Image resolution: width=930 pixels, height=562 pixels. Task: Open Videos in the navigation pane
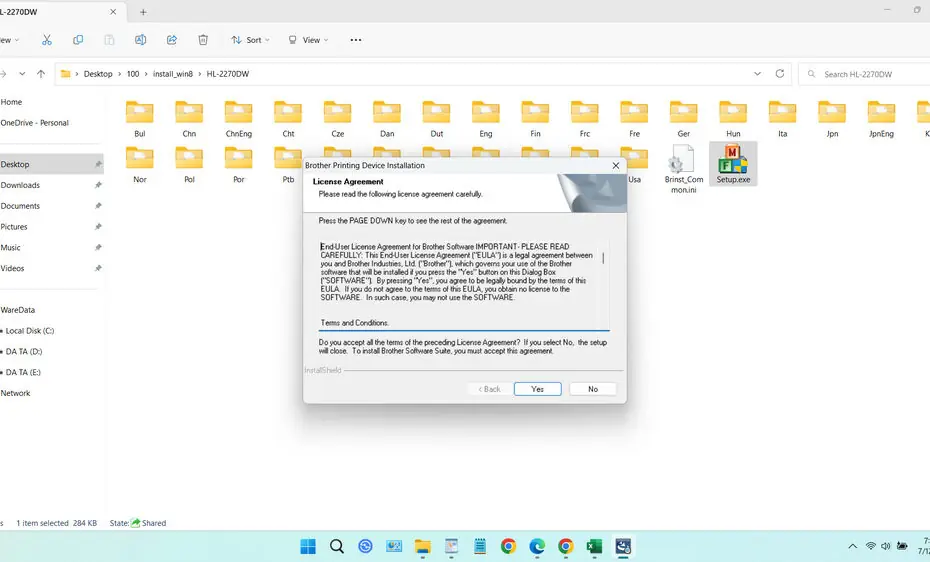point(12,268)
